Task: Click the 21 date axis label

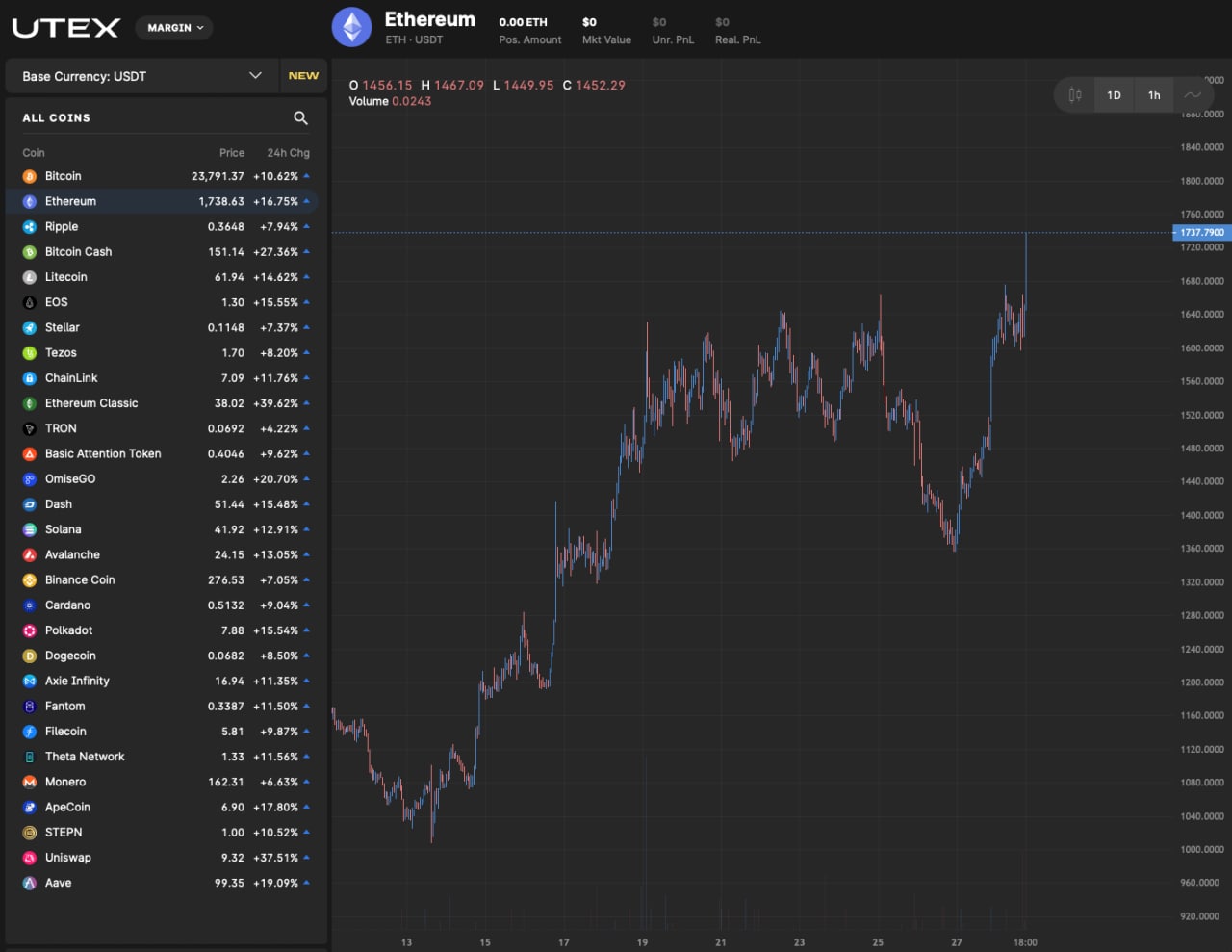Action: coord(721,942)
